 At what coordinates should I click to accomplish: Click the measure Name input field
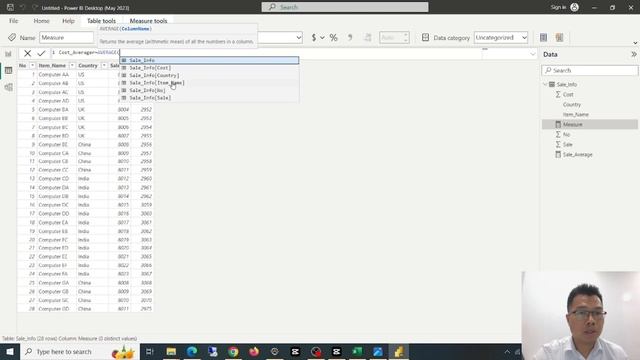67,38
